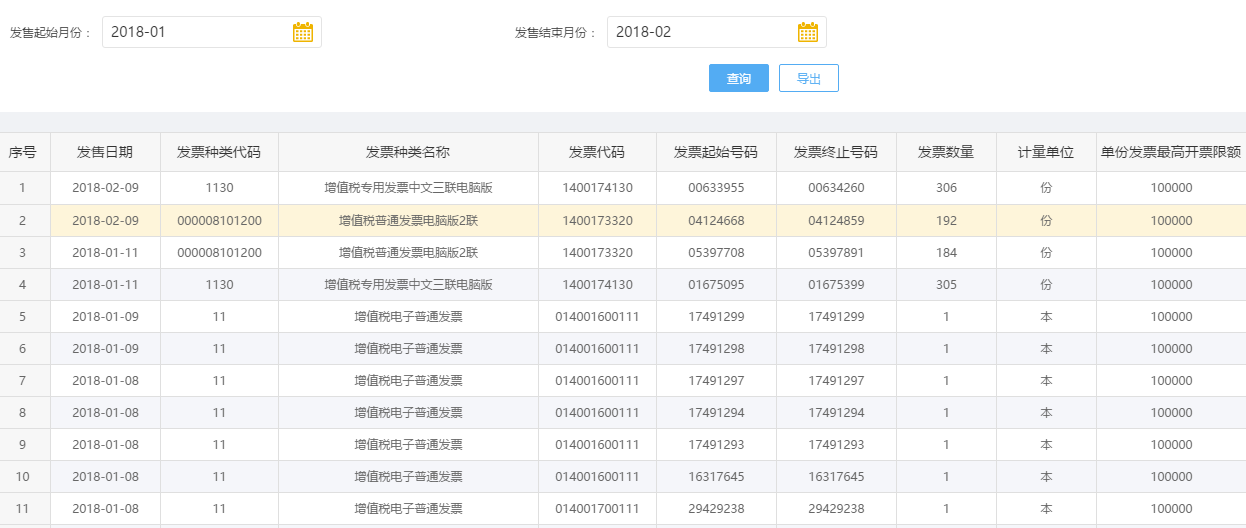Select row 2 invoice code 1400173320
1246x528 pixels.
click(x=597, y=220)
